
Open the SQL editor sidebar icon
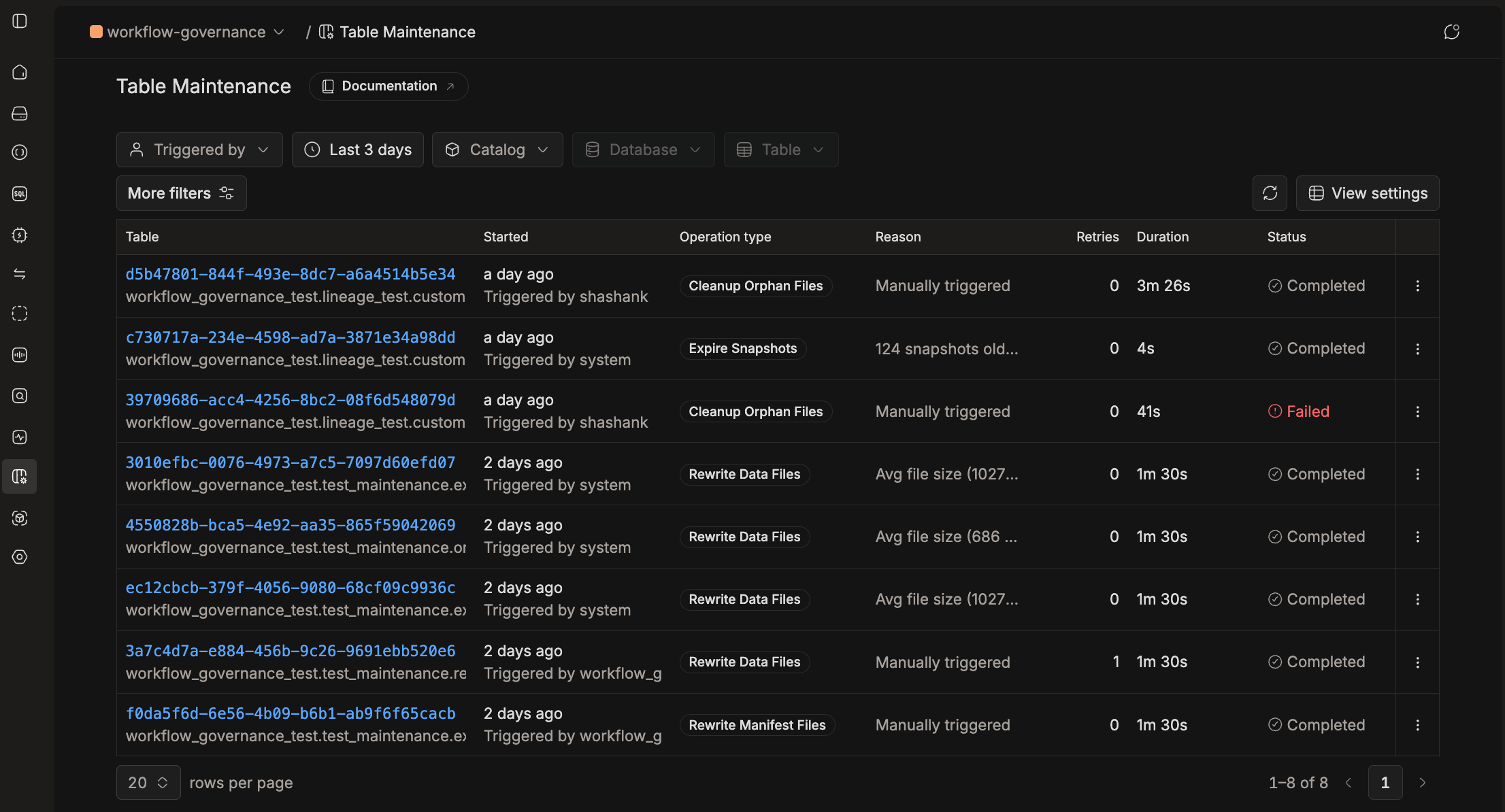20,194
